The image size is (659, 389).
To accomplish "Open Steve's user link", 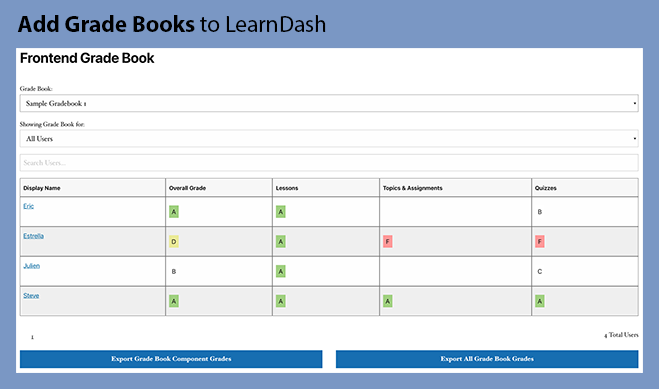I will (x=31, y=295).
